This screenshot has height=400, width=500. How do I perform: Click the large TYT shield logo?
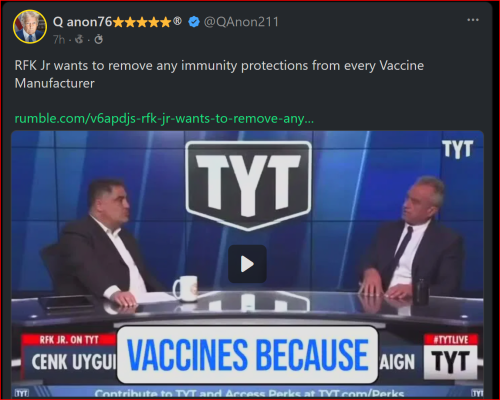pos(248,185)
